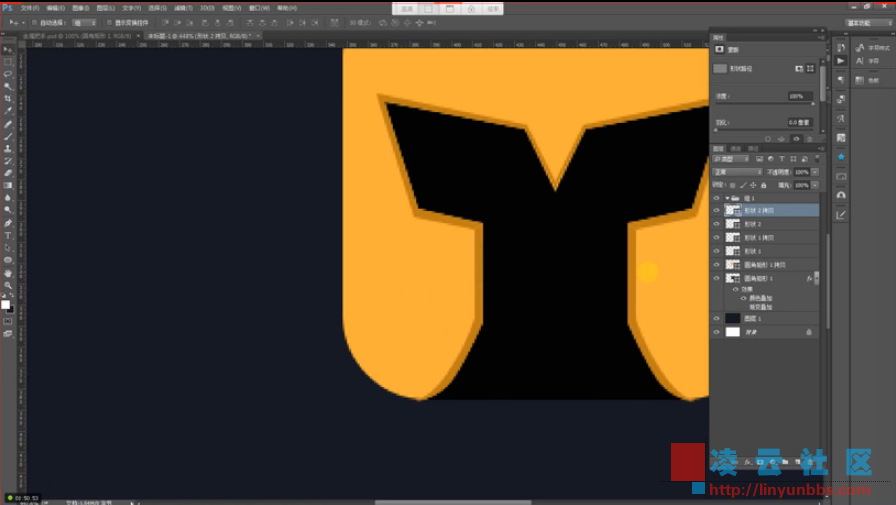Toggle visibility of 组 1 group

pyautogui.click(x=717, y=198)
